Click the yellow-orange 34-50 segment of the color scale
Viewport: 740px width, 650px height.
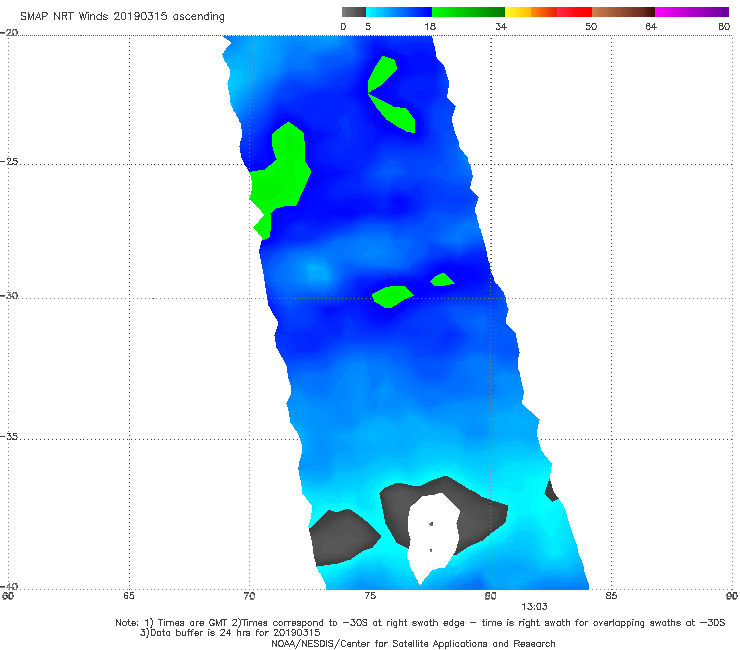(x=548, y=12)
